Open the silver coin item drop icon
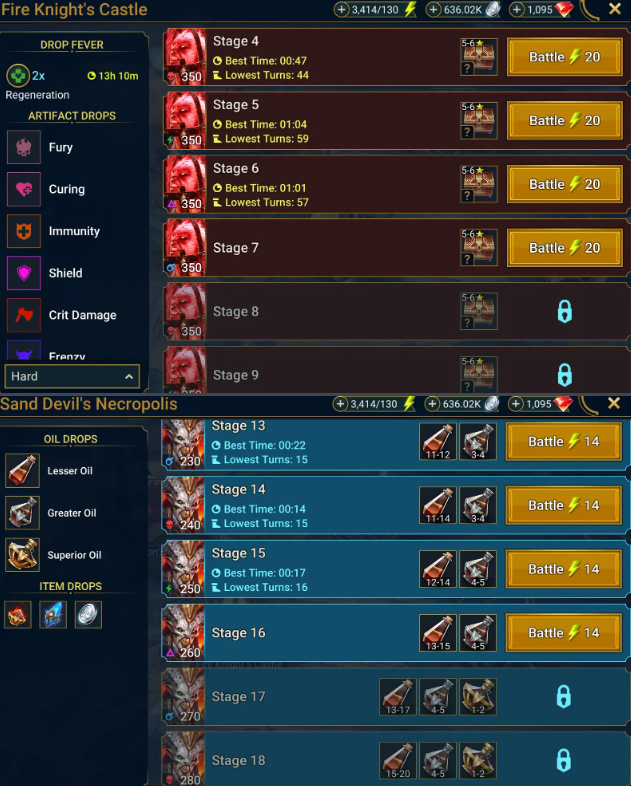 pos(88,615)
